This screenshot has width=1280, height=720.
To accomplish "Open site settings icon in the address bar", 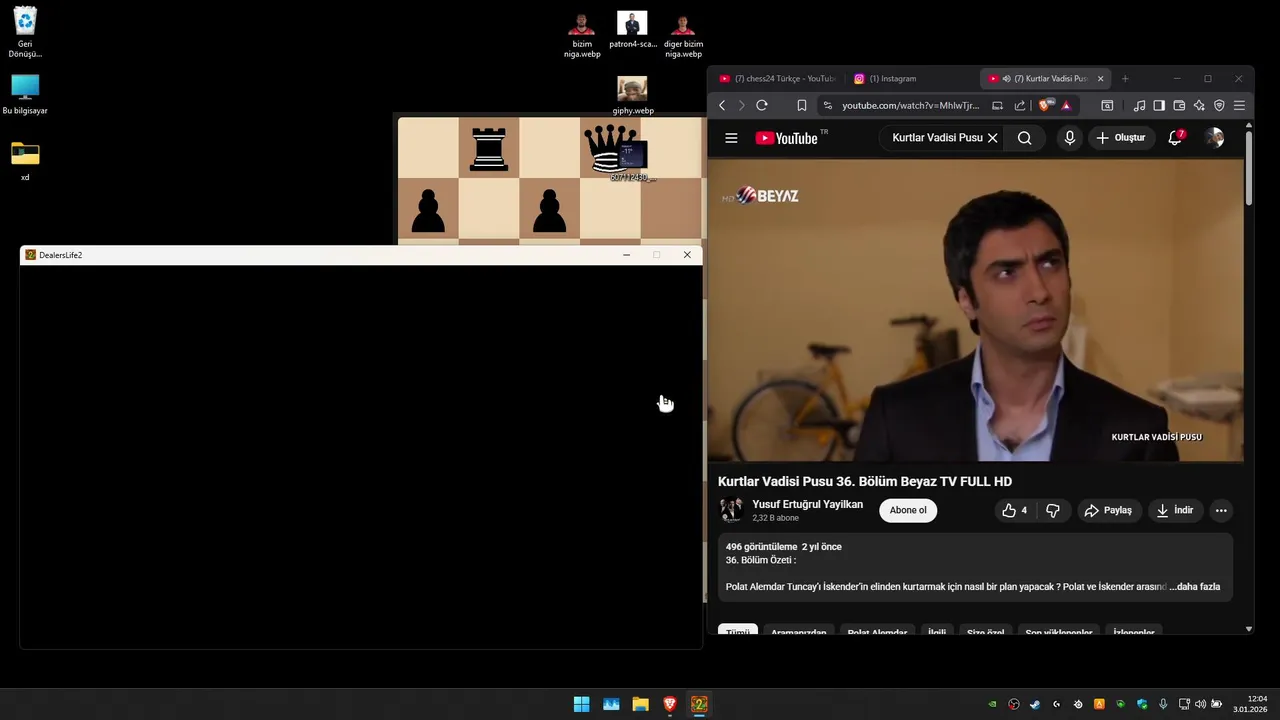I will pos(827,105).
